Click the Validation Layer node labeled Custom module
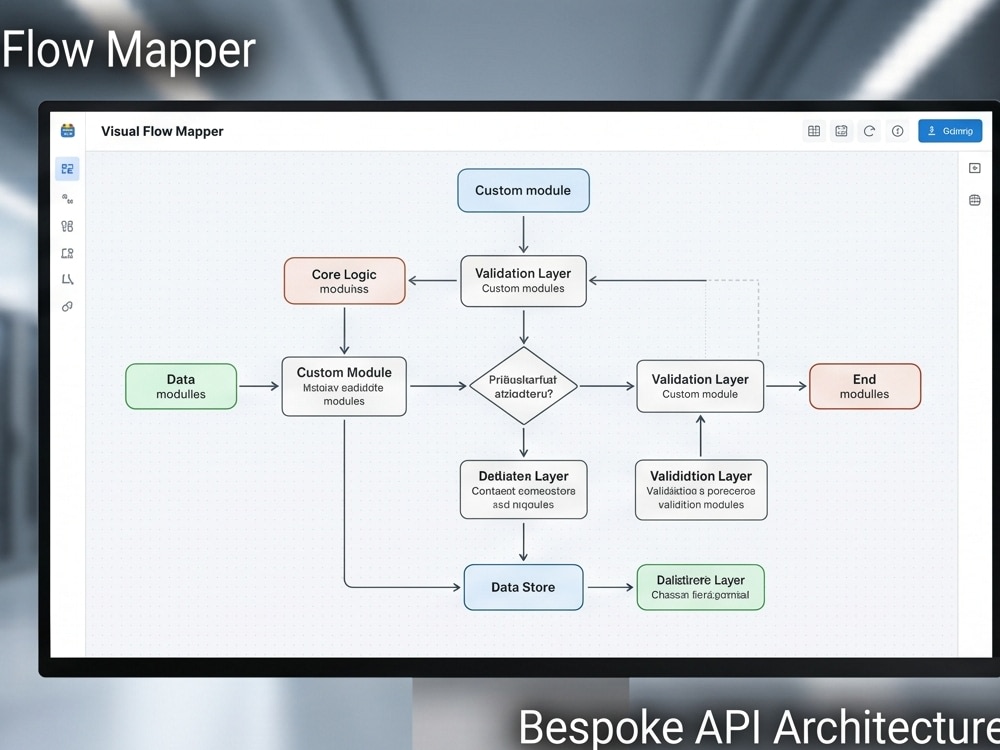The width and height of the screenshot is (1000, 750). pos(700,386)
